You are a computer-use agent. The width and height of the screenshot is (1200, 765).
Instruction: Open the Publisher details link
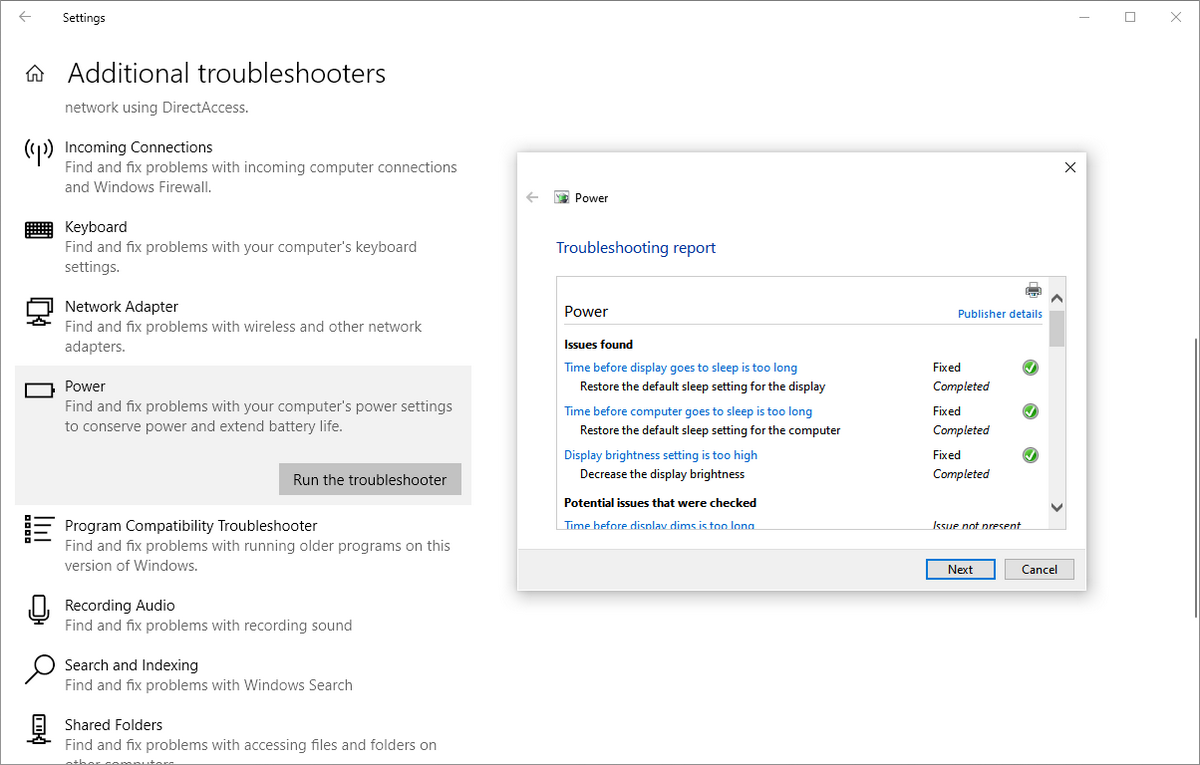999,313
